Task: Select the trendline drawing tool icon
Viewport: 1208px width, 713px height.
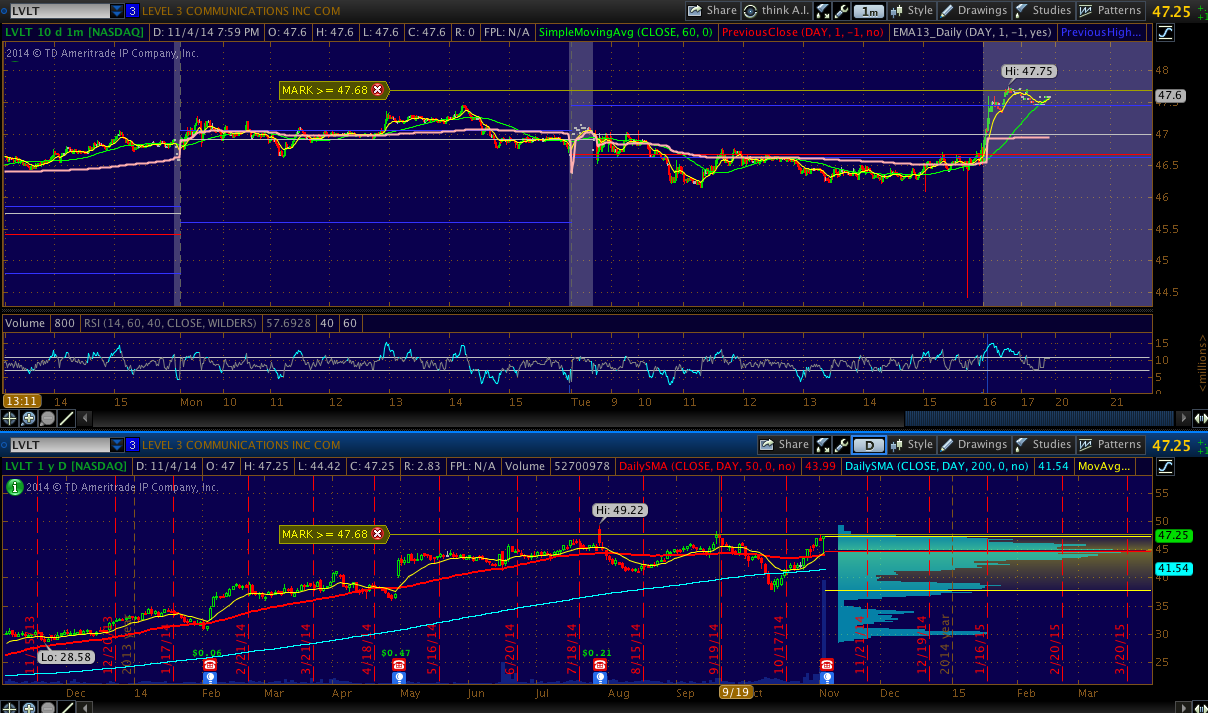Action: pos(65,418)
